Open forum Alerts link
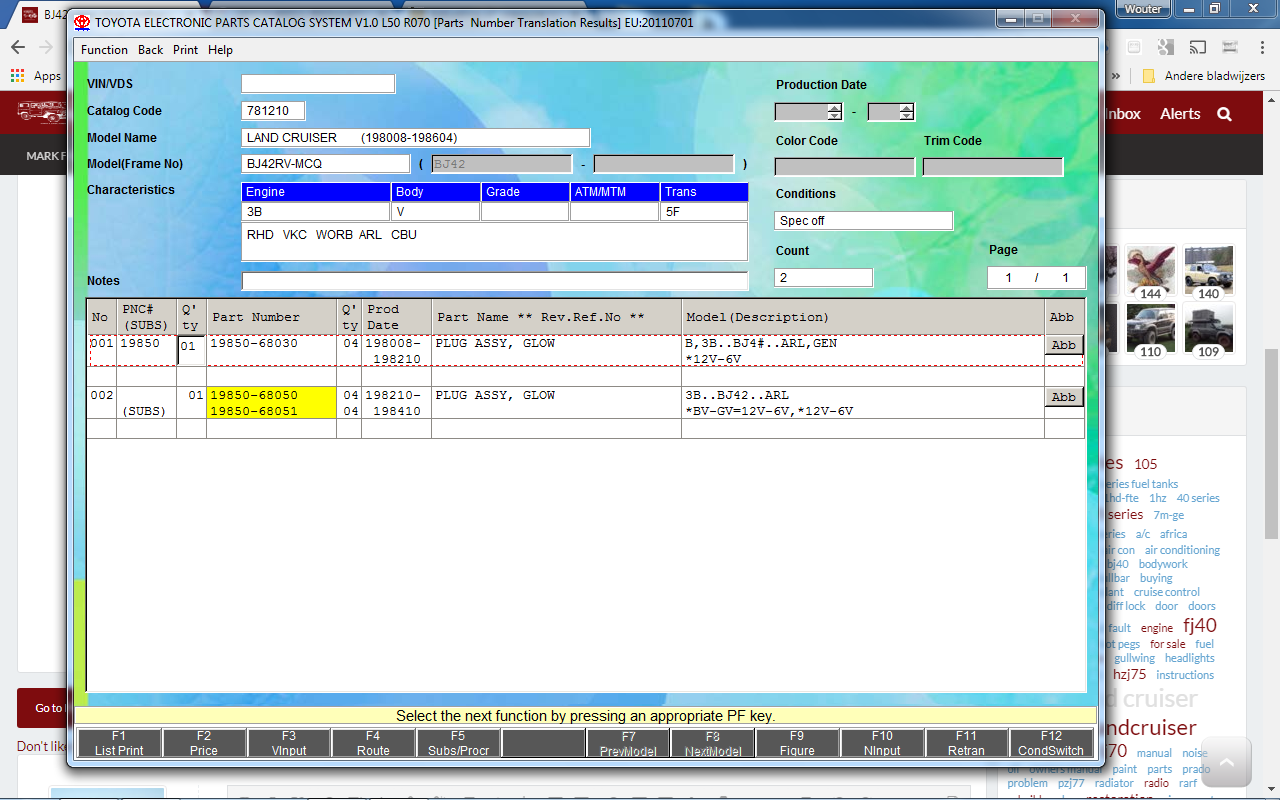The image size is (1280, 800). click(x=1180, y=114)
